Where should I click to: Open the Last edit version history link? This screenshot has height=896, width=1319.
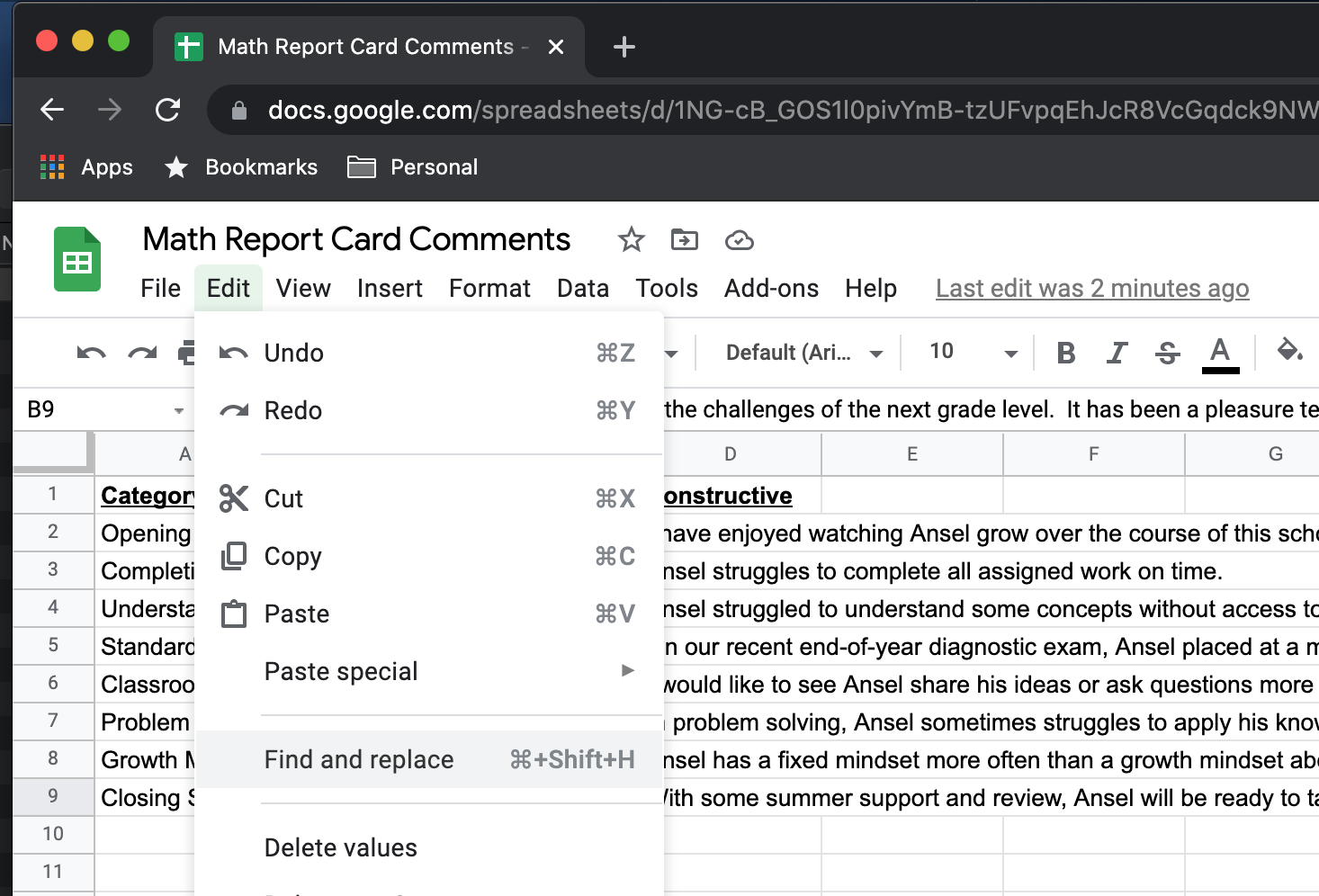pos(1092,288)
